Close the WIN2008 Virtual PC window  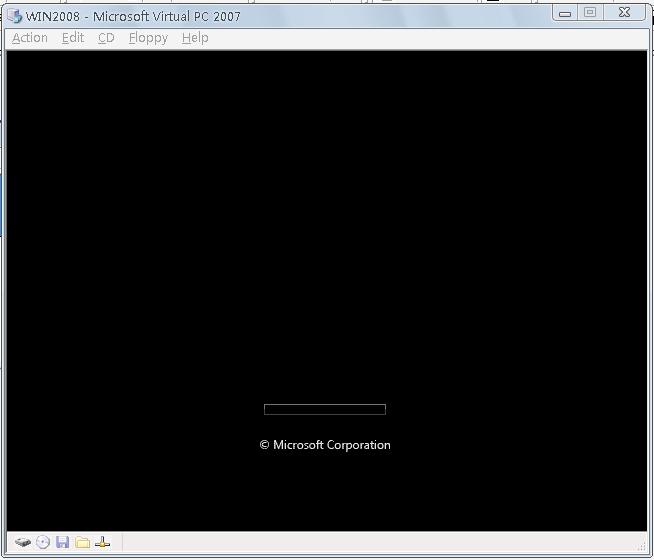624,13
